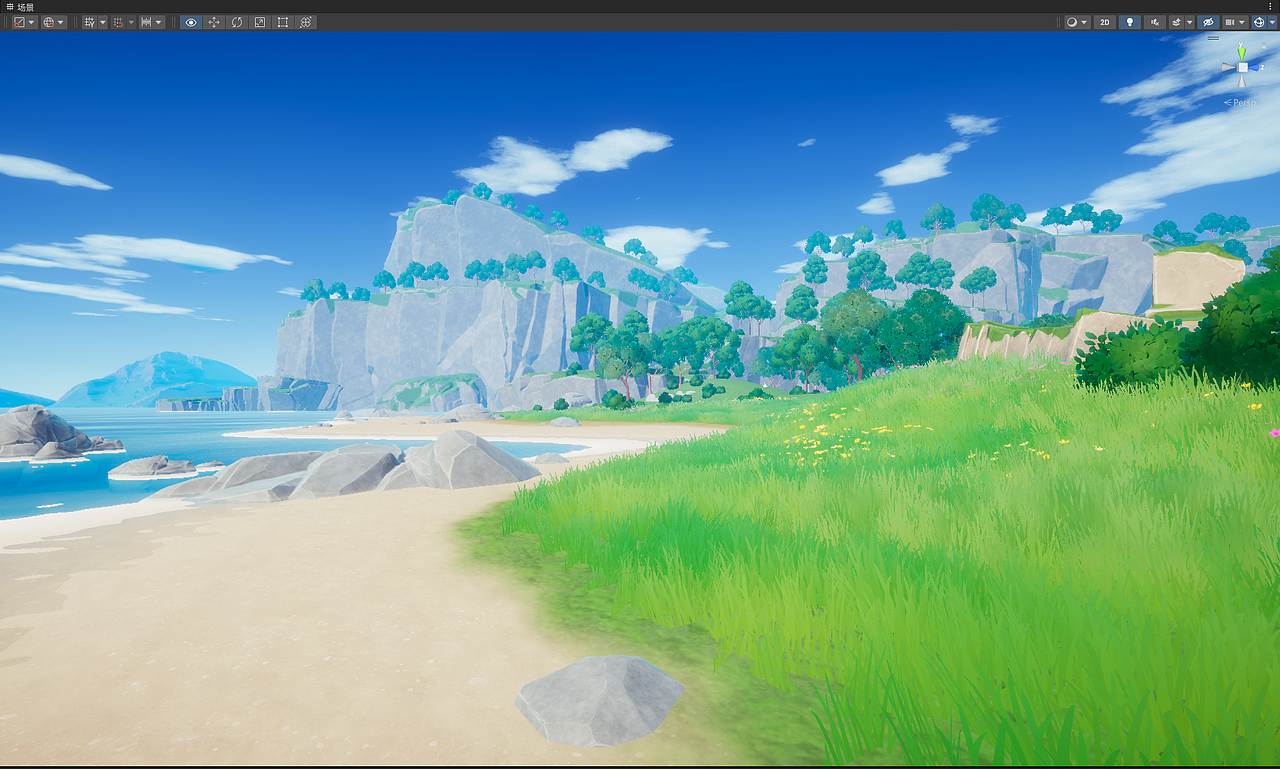Select the 场景 (Scene) tab
The width and height of the screenshot is (1280, 769).
point(20,6)
